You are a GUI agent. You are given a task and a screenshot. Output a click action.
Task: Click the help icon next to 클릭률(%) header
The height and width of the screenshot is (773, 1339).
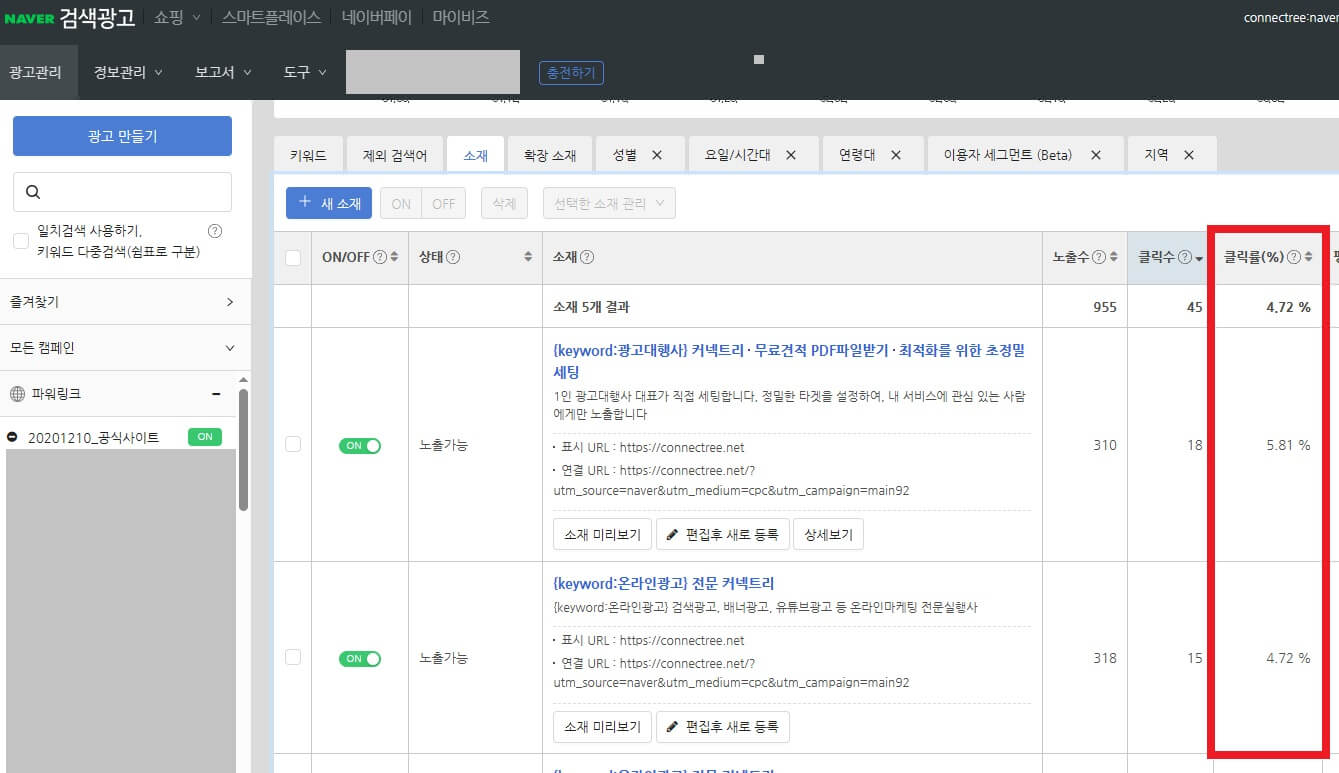1294,257
